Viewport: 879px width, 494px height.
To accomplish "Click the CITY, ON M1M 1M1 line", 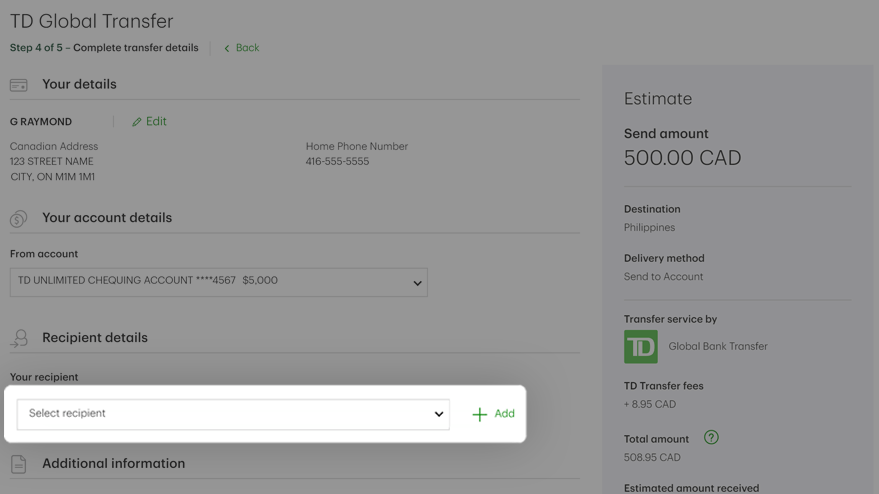I will coord(52,177).
